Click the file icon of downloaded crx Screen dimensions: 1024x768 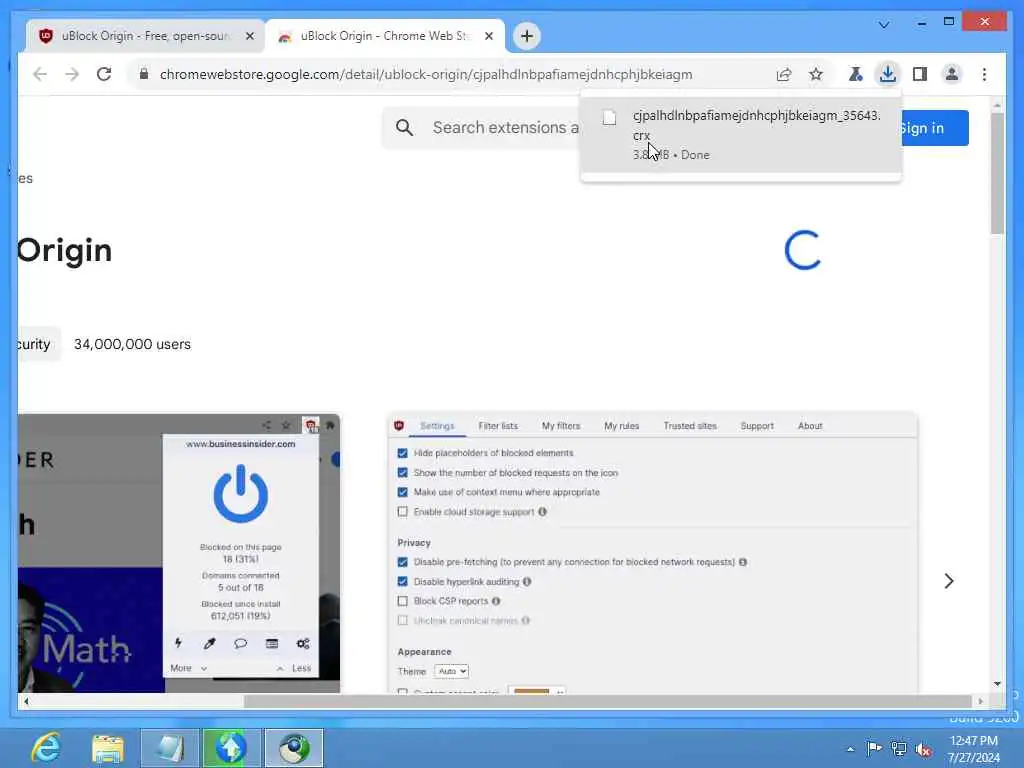click(x=609, y=118)
